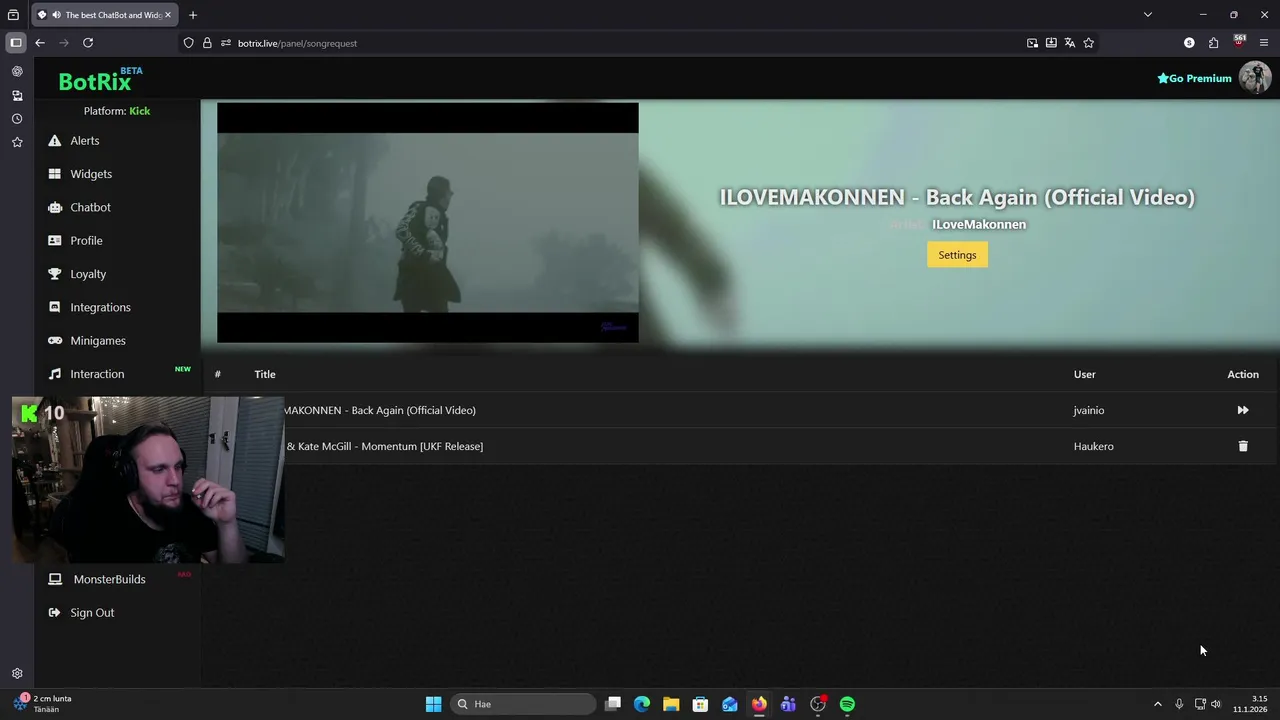Open Microsoft Edge from taskbar
Screen dimensions: 1280x720
point(642,704)
